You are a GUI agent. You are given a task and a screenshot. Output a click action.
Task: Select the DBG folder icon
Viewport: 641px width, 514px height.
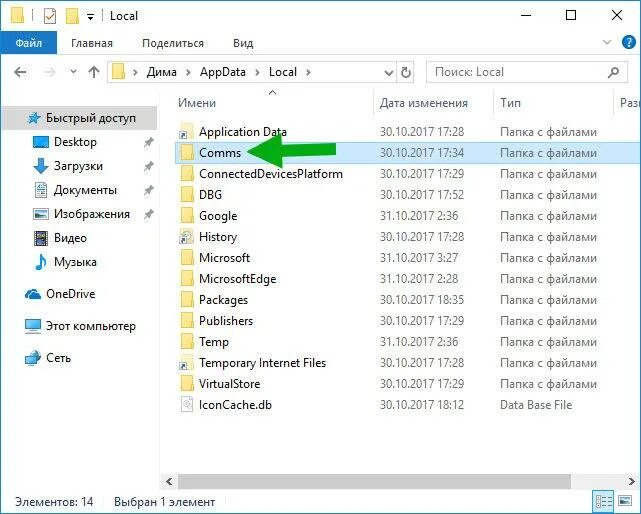tap(187, 195)
